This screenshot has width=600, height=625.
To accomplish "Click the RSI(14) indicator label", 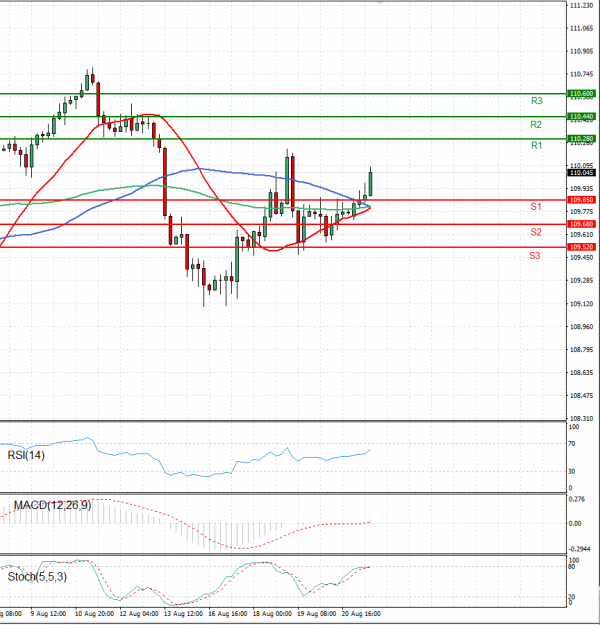I will [x=26, y=455].
